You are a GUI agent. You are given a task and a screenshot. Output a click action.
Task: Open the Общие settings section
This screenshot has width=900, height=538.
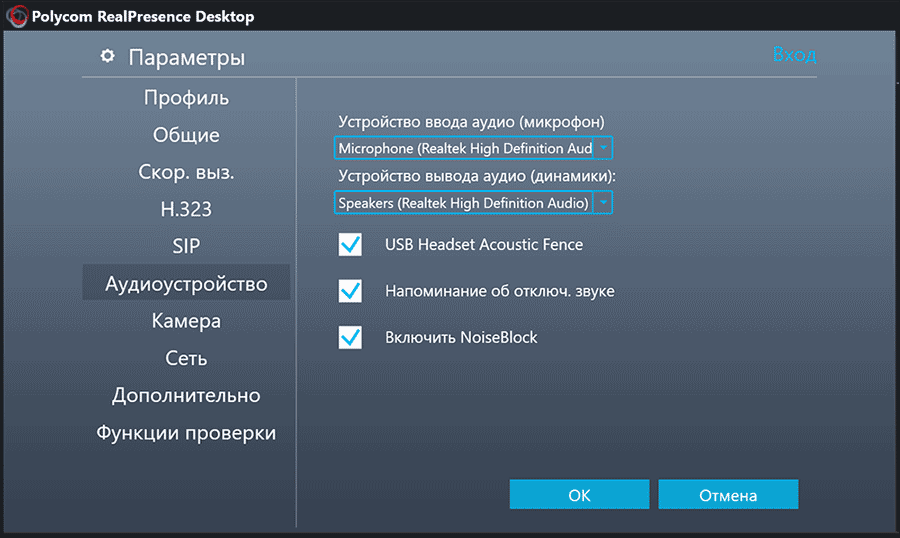click(x=186, y=135)
